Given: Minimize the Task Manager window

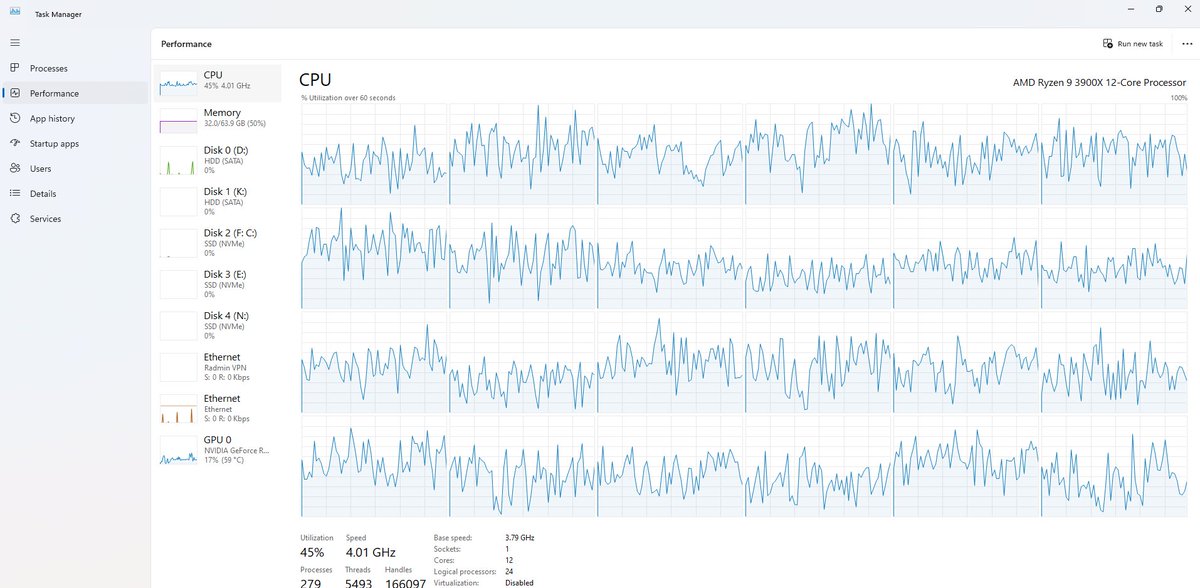Looking at the screenshot, I should click(1131, 9).
